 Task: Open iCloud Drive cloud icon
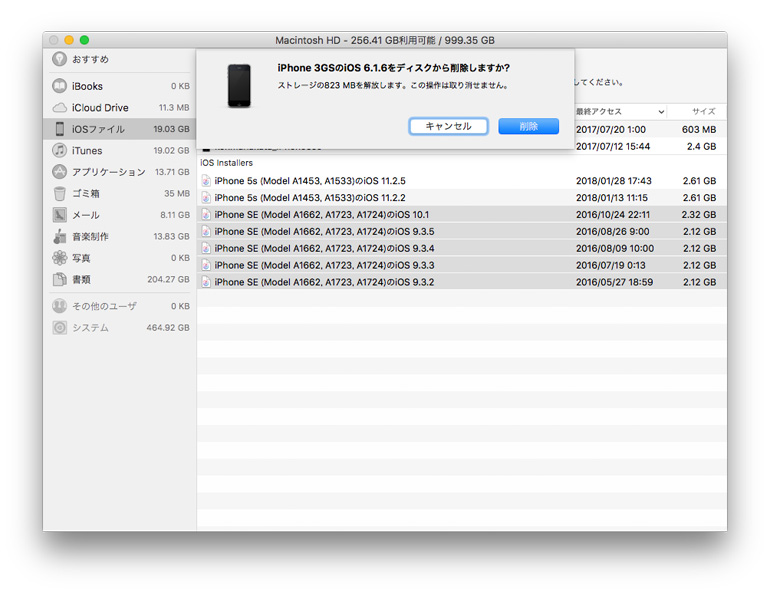coord(60,108)
